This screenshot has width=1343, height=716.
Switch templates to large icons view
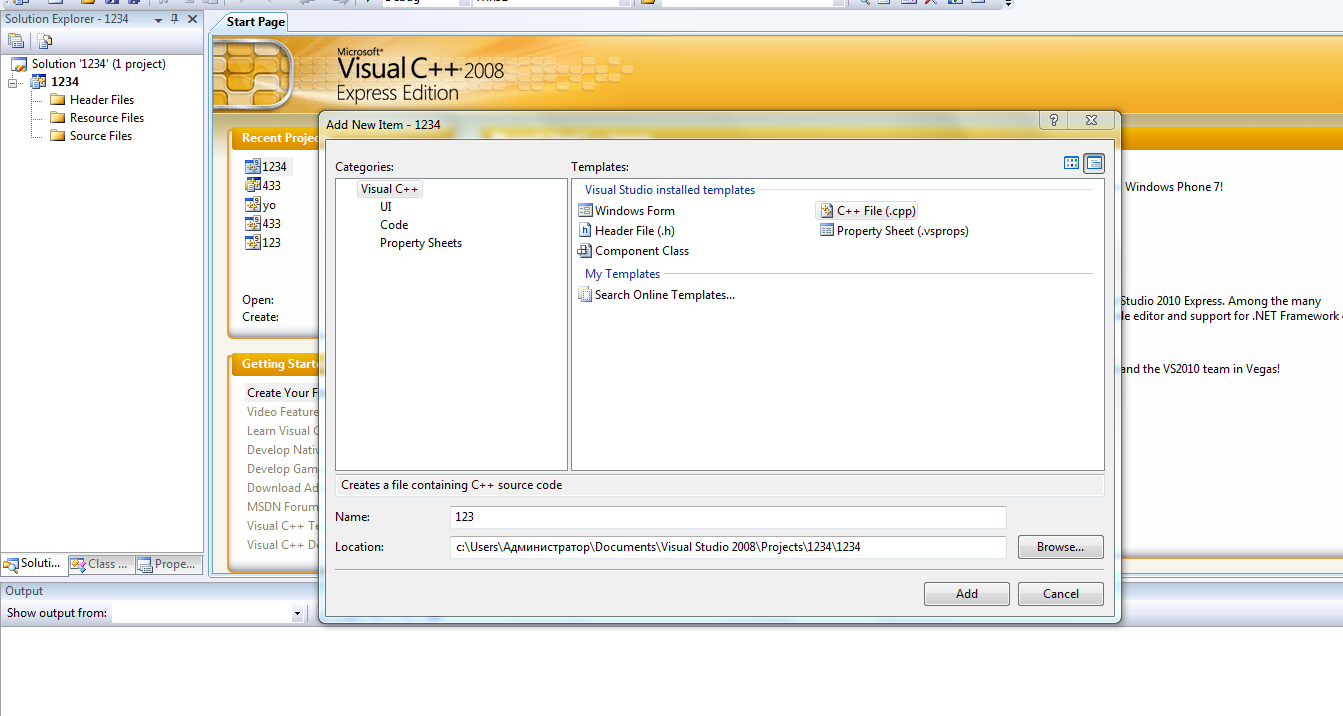[1072, 163]
